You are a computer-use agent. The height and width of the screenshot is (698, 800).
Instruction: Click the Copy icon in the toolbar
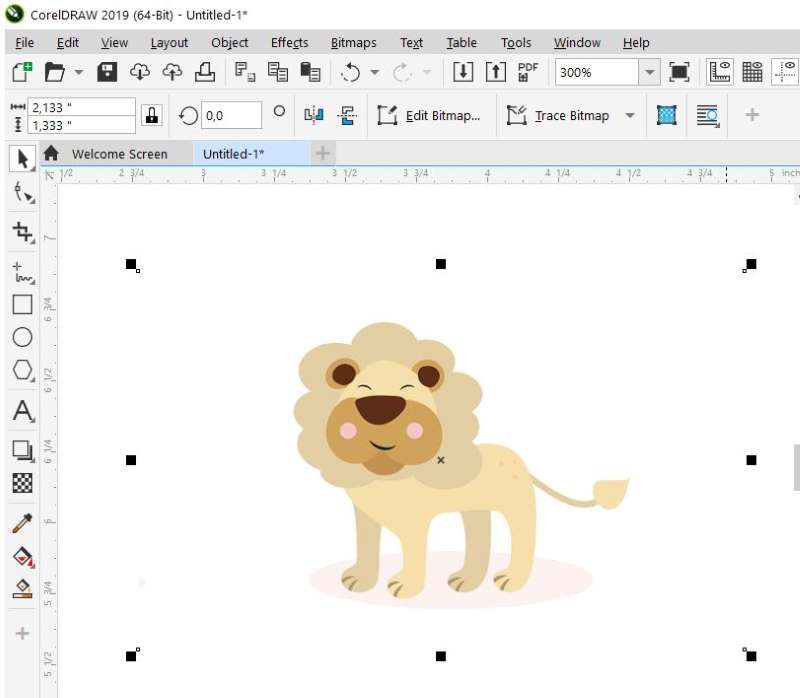click(x=278, y=72)
